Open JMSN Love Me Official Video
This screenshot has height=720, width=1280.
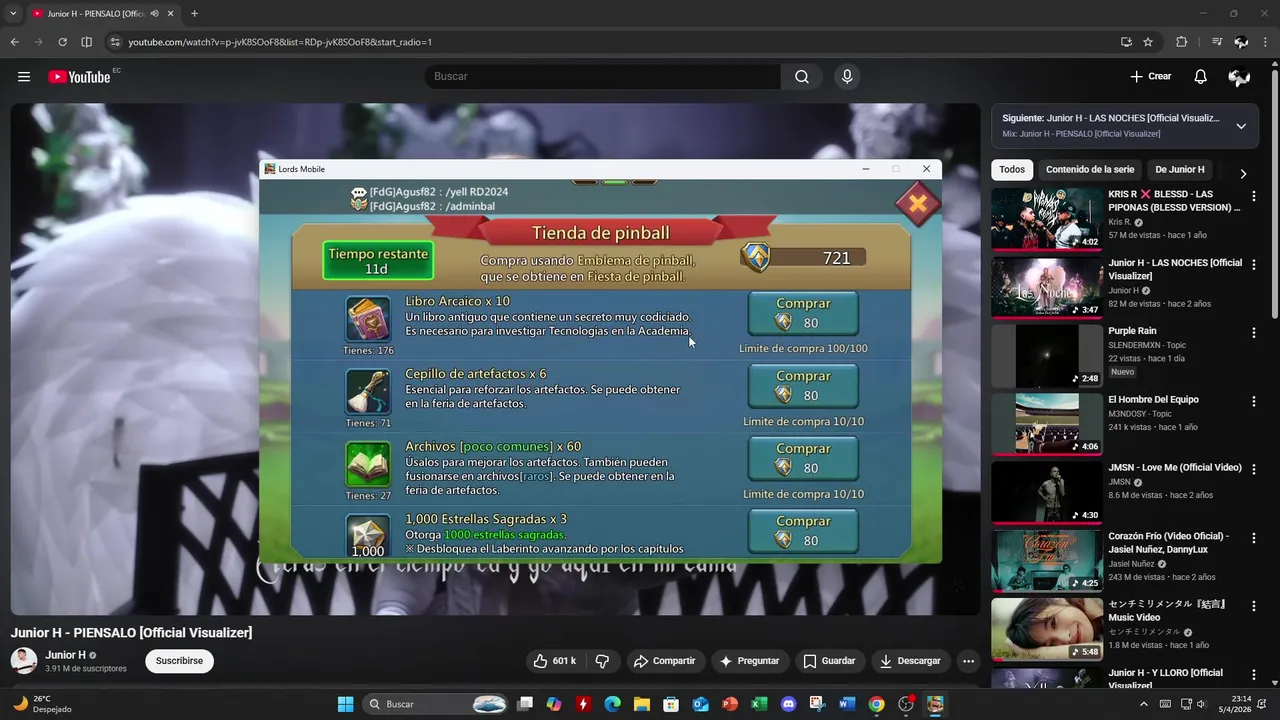pos(1047,493)
